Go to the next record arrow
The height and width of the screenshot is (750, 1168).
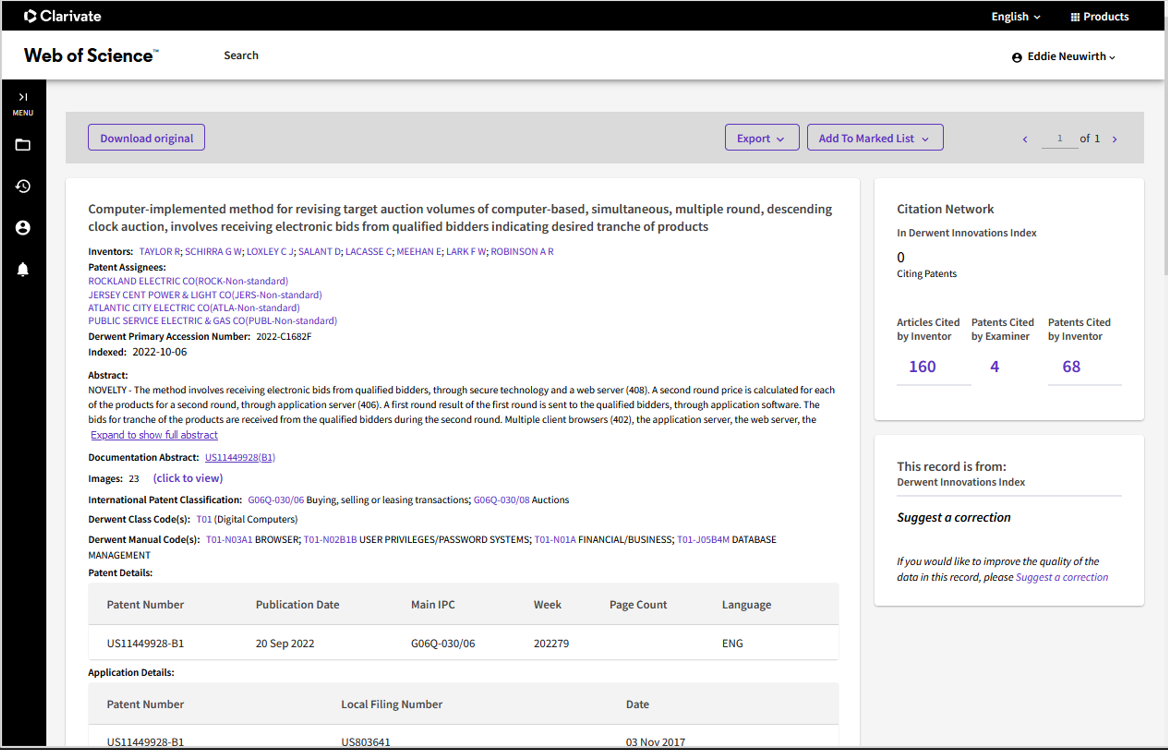[1114, 139]
